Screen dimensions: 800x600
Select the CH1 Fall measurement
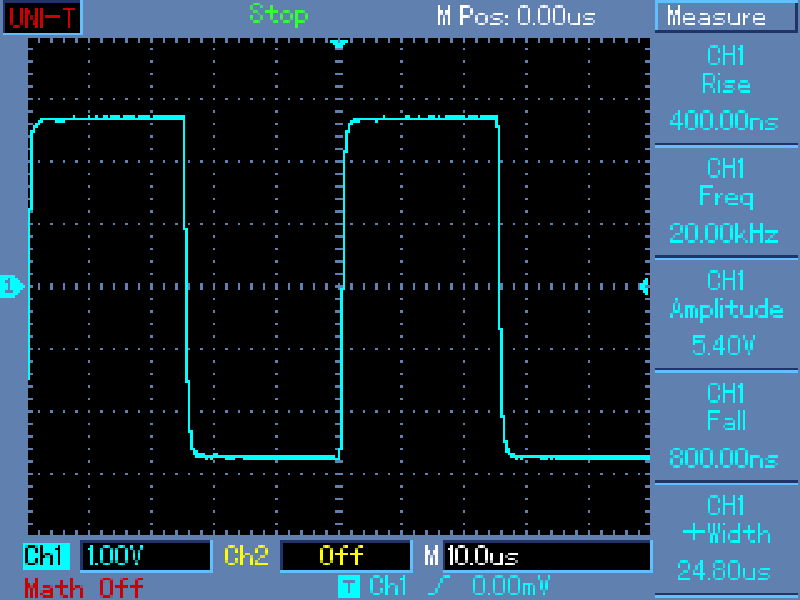coord(726,426)
